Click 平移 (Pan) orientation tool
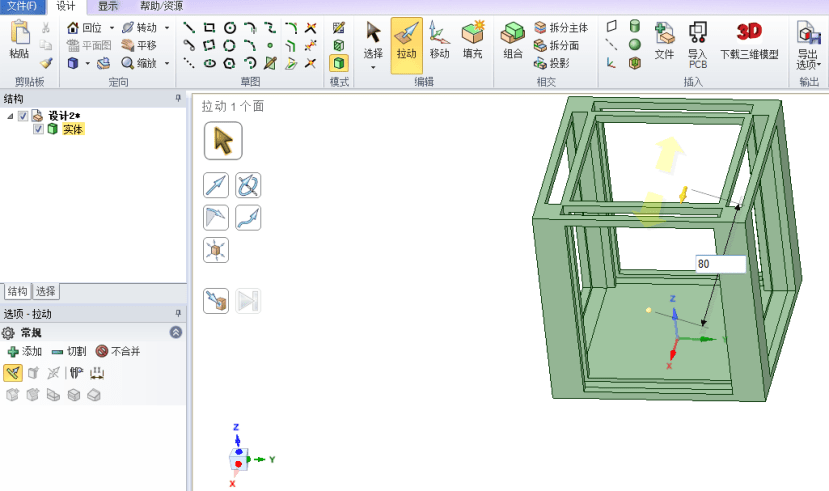This screenshot has height=491, width=829. click(139, 45)
